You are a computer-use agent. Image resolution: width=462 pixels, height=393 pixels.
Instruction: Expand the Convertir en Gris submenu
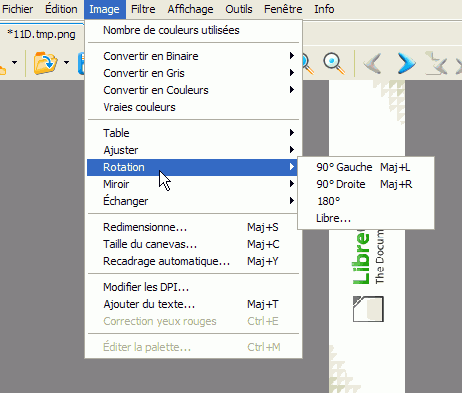193,73
